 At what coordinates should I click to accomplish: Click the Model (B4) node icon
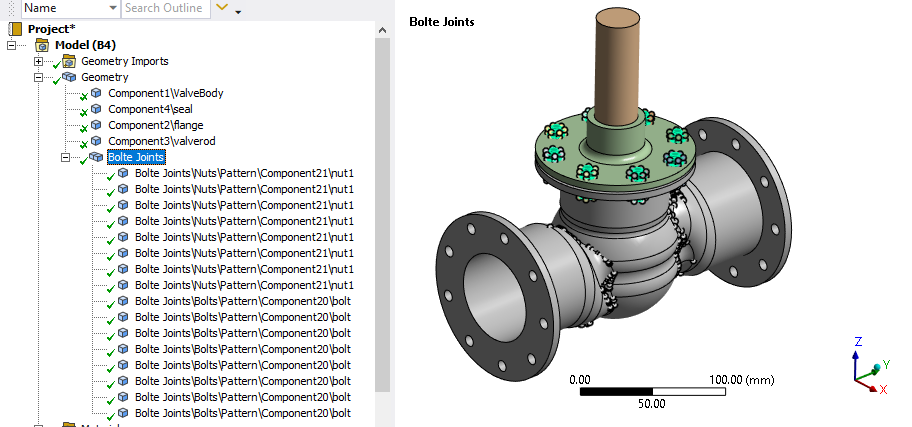tap(42, 45)
